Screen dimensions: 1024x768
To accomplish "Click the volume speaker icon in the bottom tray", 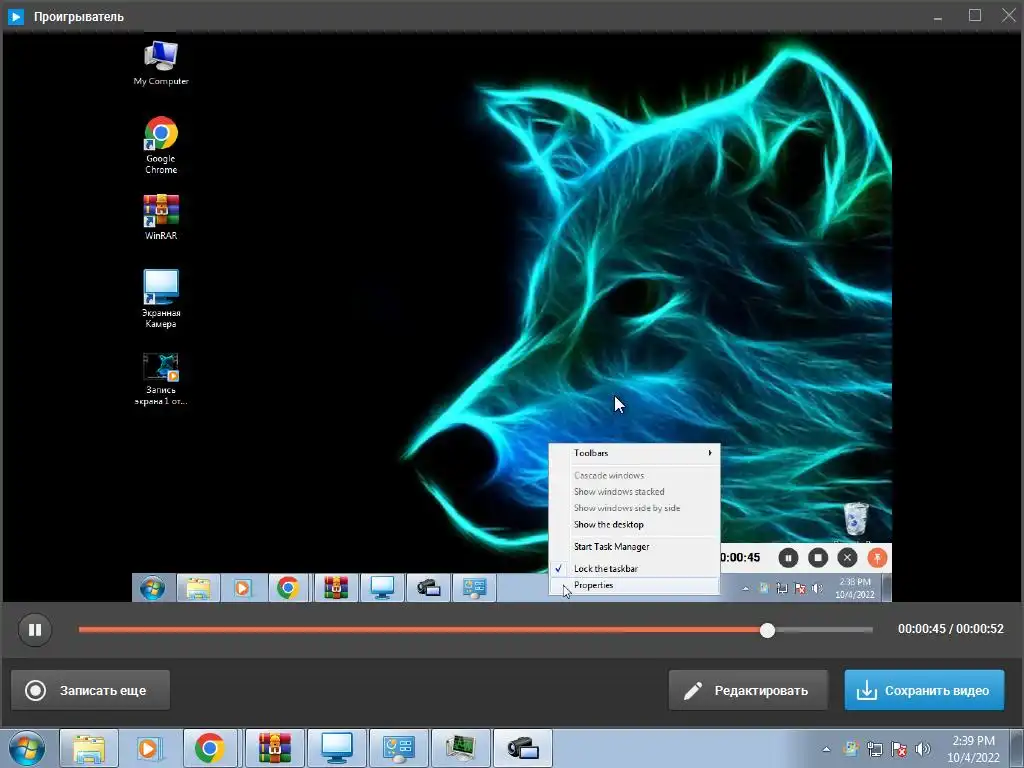I will point(923,749).
